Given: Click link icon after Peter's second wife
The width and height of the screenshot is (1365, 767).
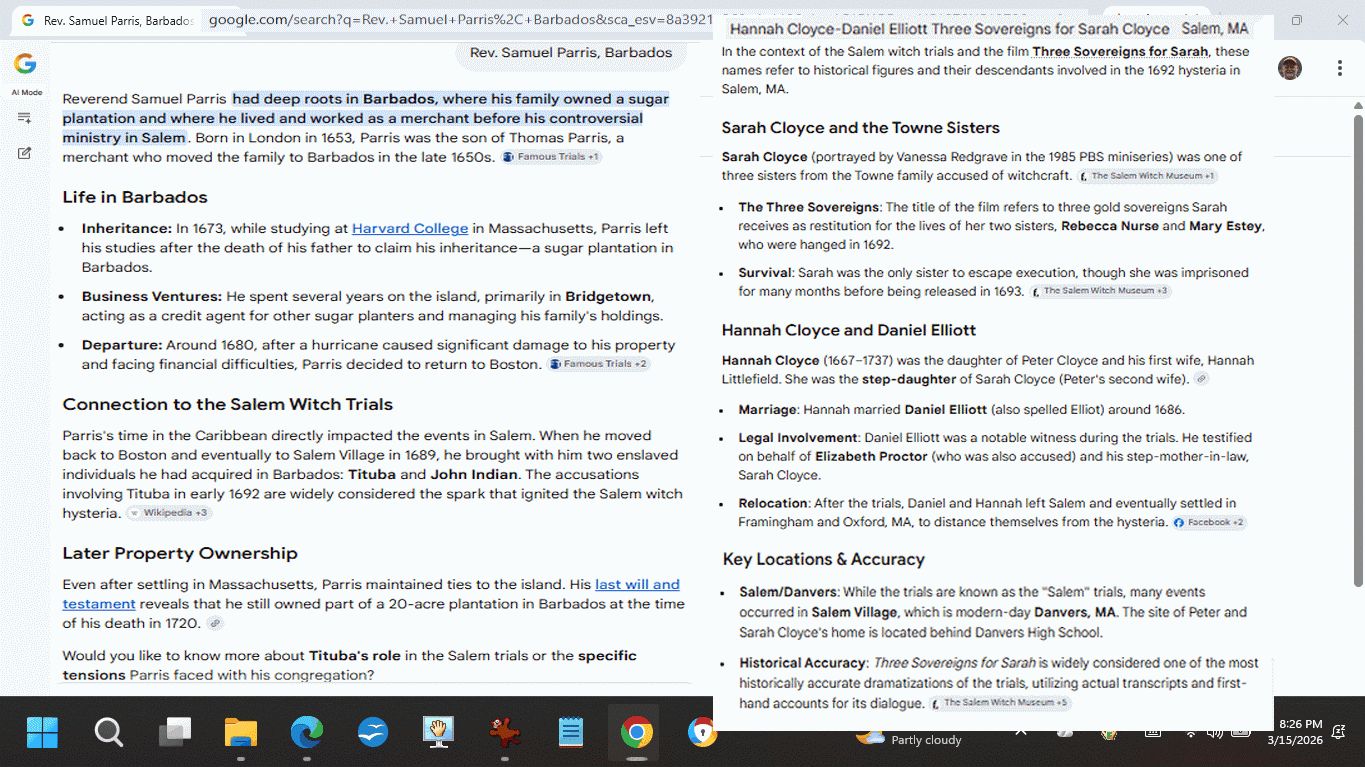Looking at the screenshot, I should tap(1201, 379).
